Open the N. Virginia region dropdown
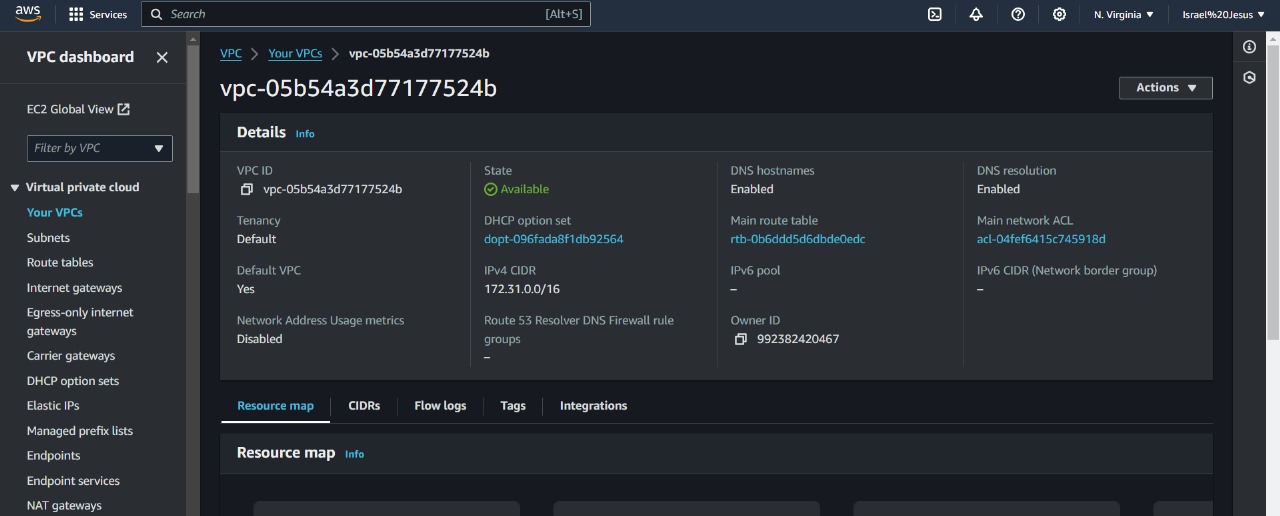Viewport: 1280px width, 516px height. 1124,14
